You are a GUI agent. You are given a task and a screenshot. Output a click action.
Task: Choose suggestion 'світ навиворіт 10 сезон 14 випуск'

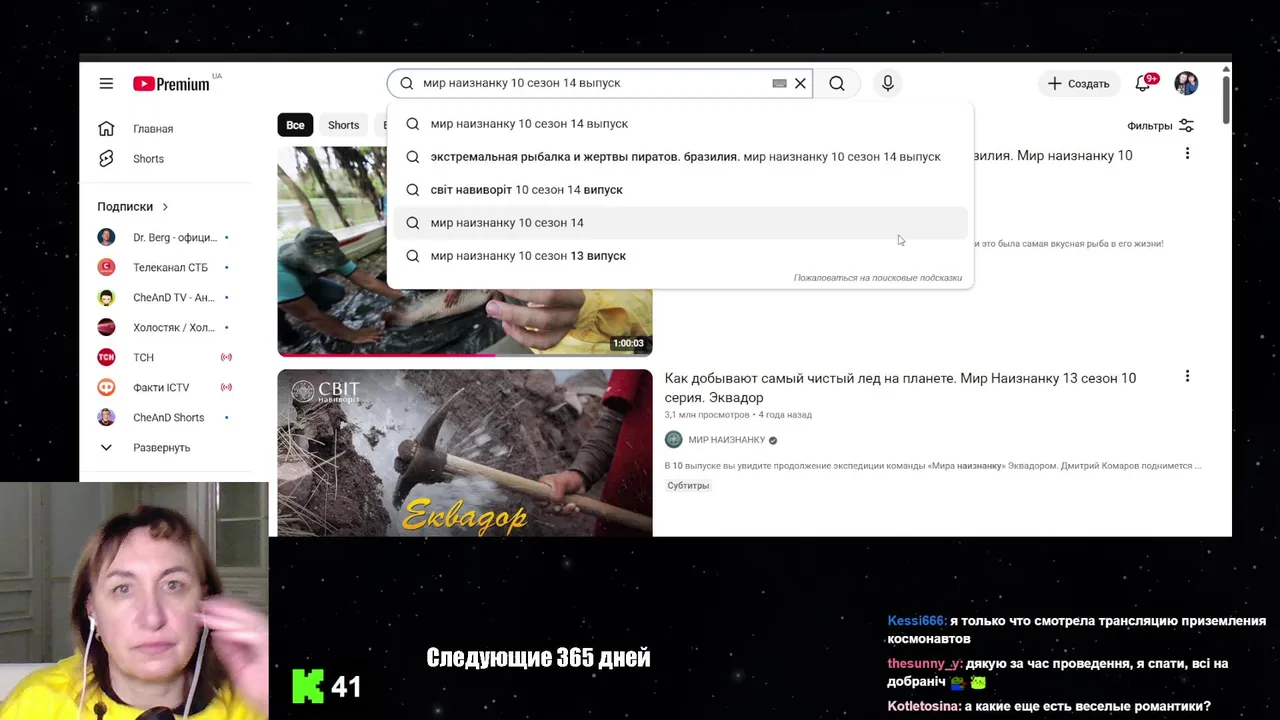680,190
